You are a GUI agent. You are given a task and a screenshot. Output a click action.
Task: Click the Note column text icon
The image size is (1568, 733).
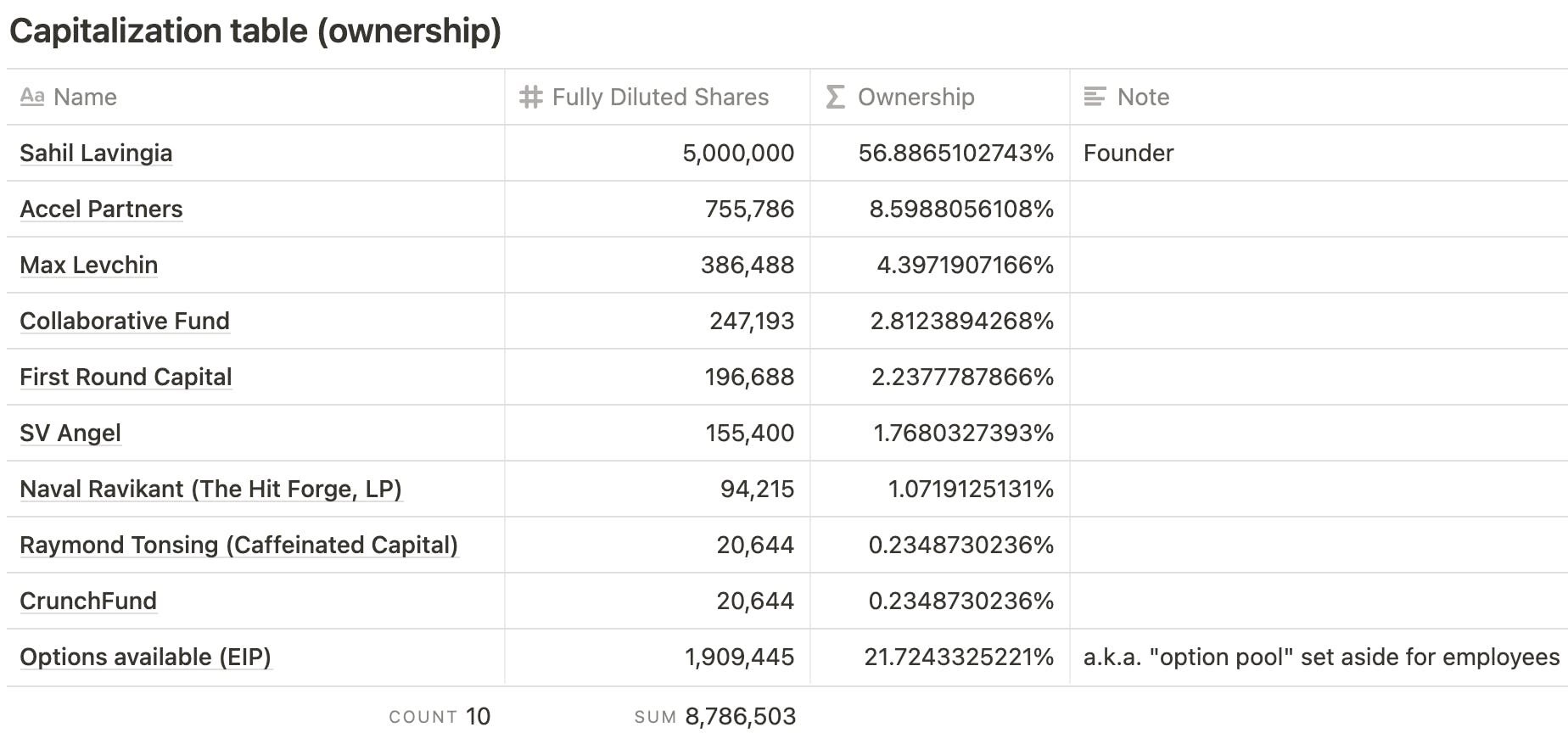point(1095,97)
